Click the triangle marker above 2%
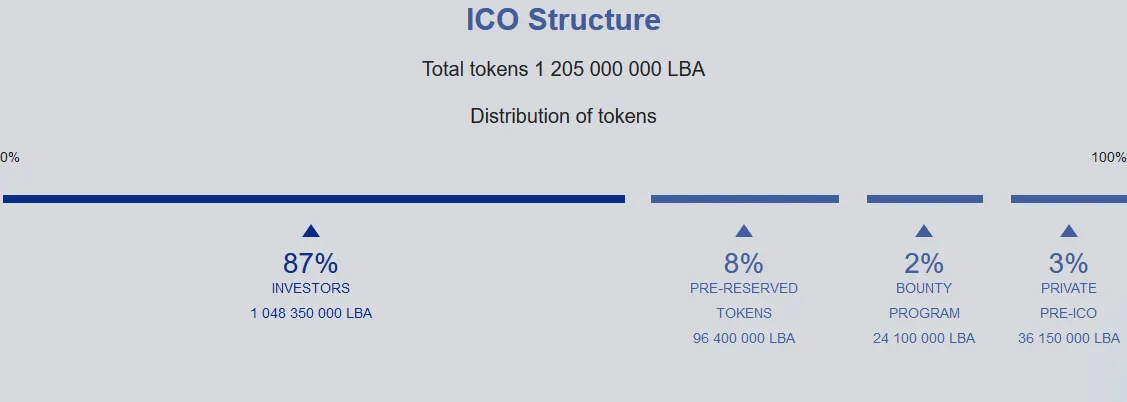The image size is (1127, 402). click(x=924, y=231)
